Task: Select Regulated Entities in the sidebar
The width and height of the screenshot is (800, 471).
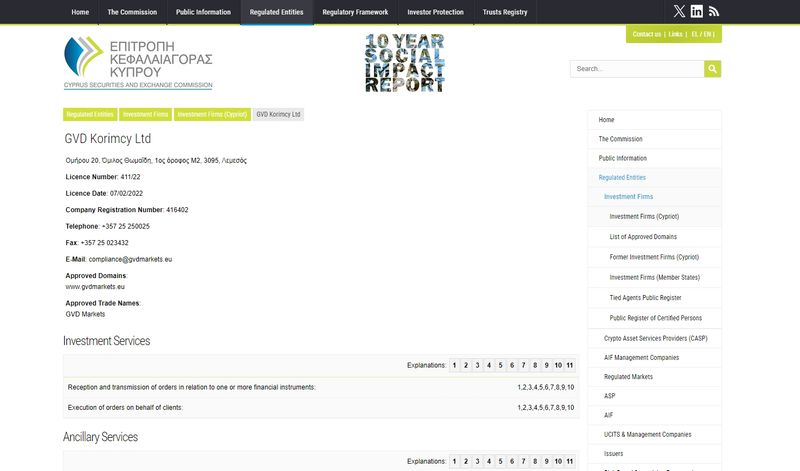Action: tap(655, 178)
